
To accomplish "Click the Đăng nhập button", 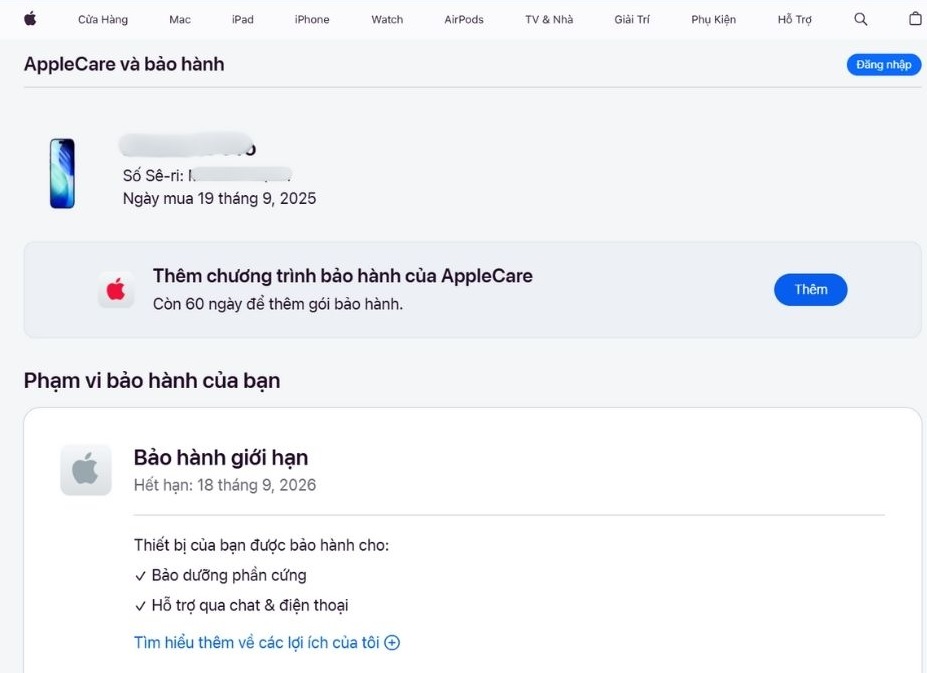I will [882, 64].
